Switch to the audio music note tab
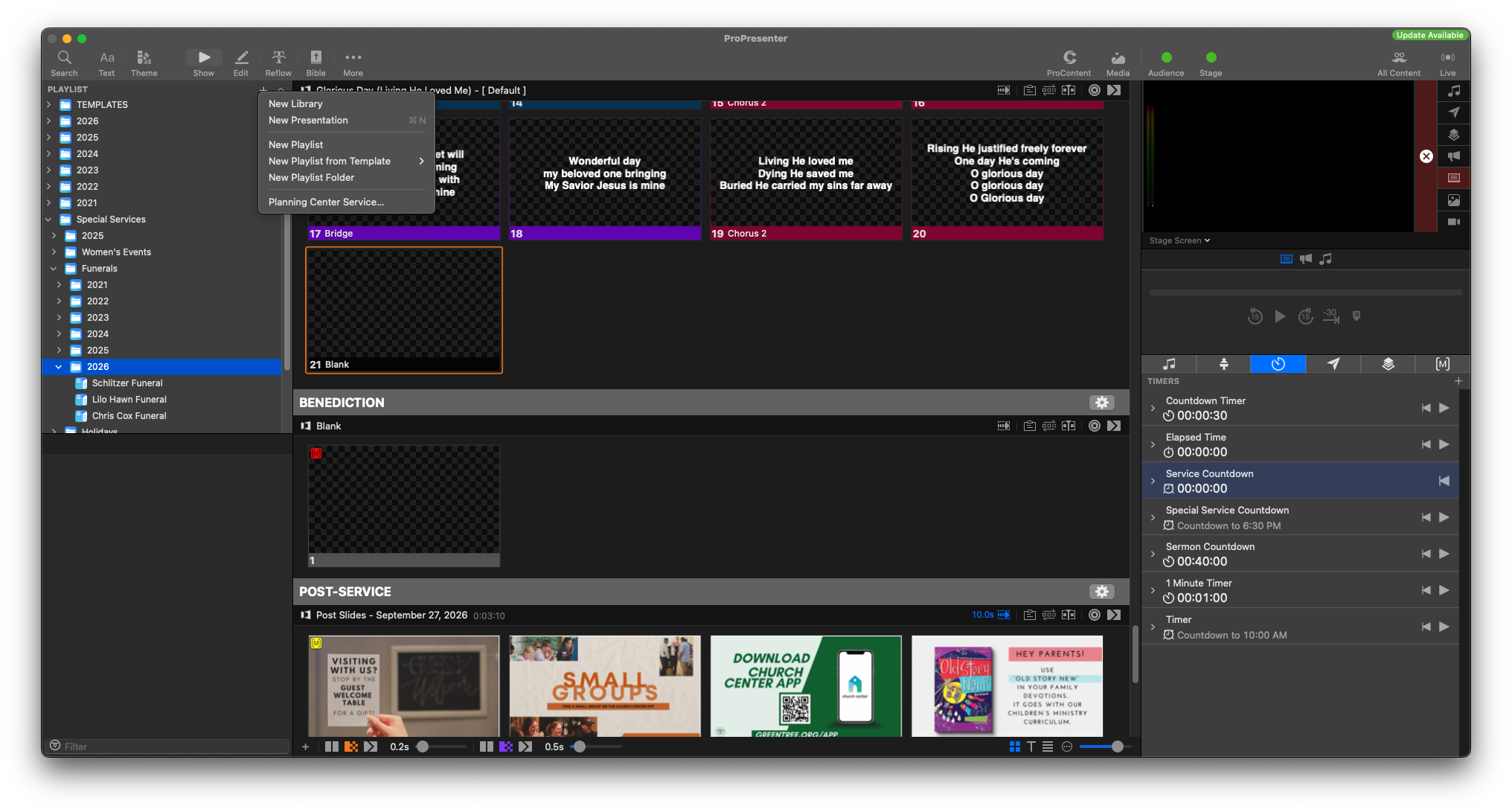1512x812 pixels. [x=1169, y=364]
